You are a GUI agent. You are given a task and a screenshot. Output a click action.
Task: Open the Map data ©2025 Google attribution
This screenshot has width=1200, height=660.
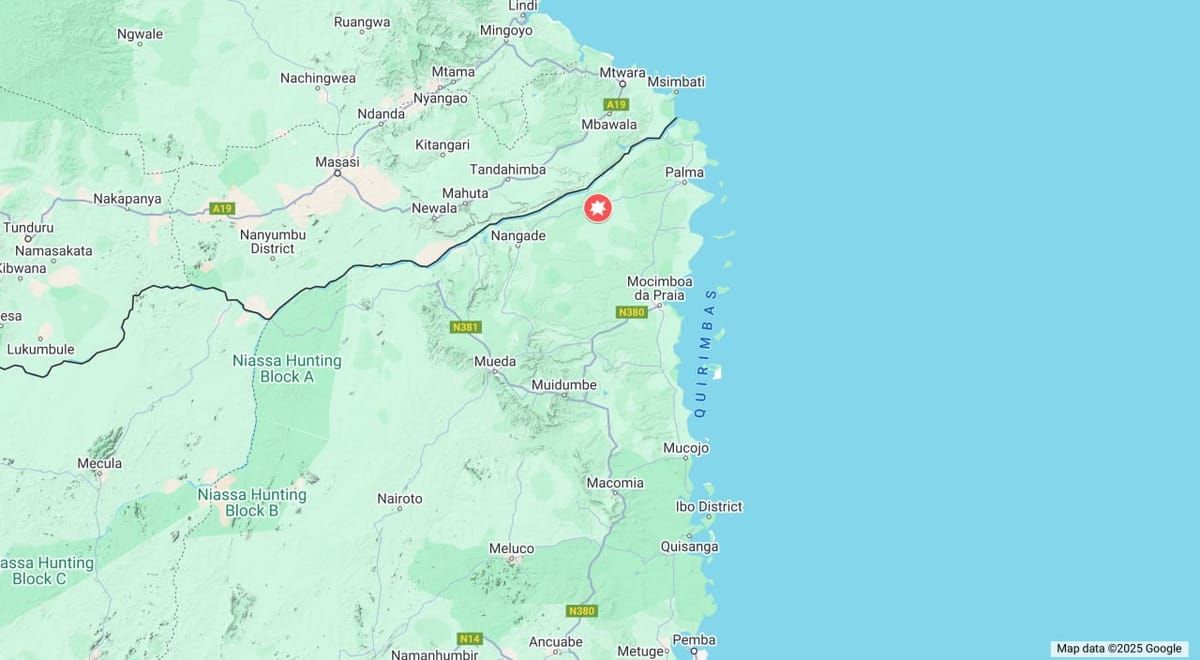pyautogui.click(x=1119, y=648)
